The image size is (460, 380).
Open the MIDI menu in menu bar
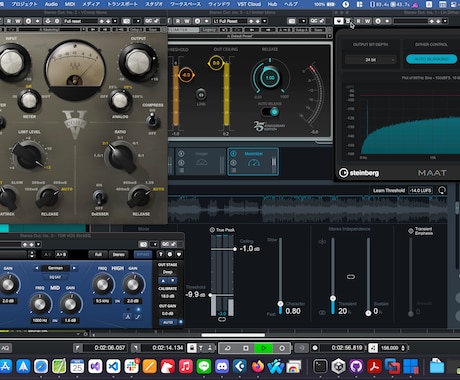pyautogui.click(x=70, y=4)
